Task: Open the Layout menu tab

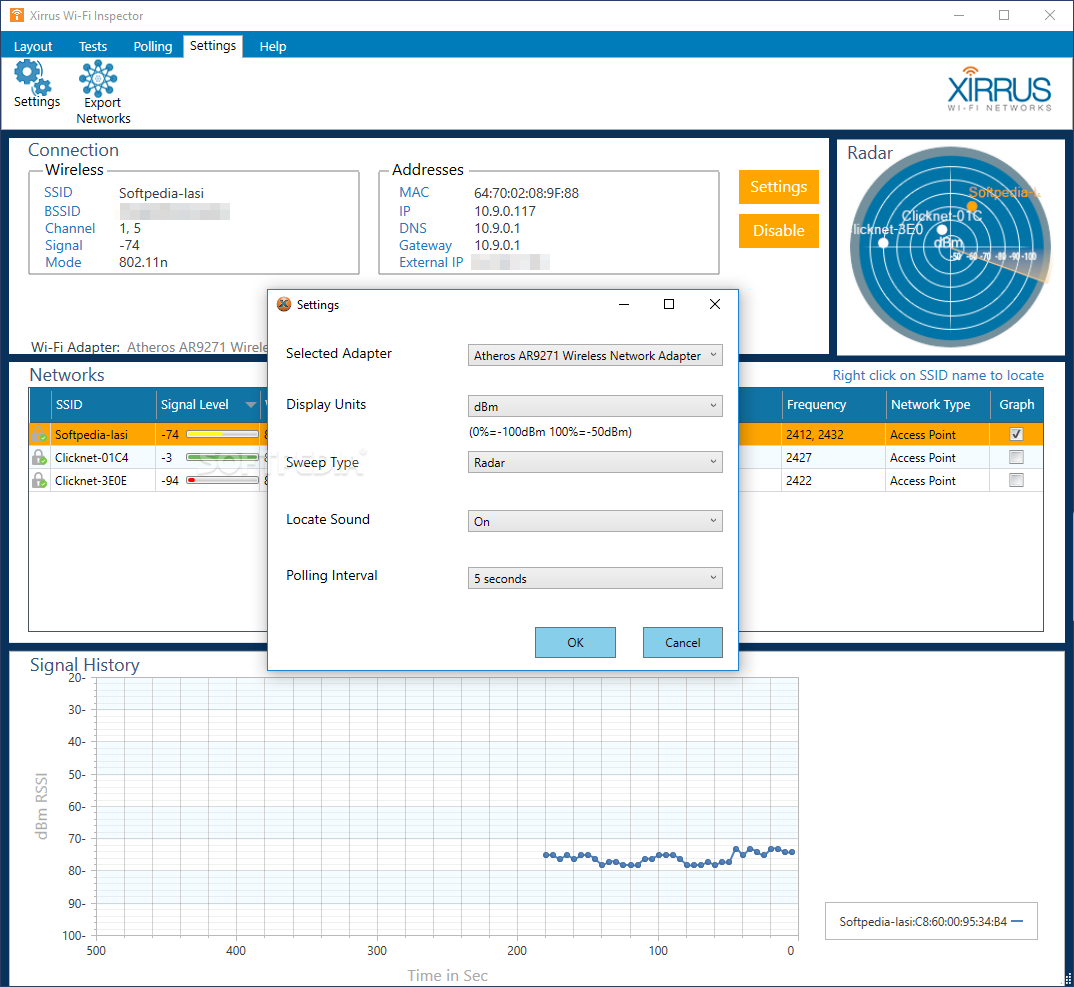Action: click(33, 47)
